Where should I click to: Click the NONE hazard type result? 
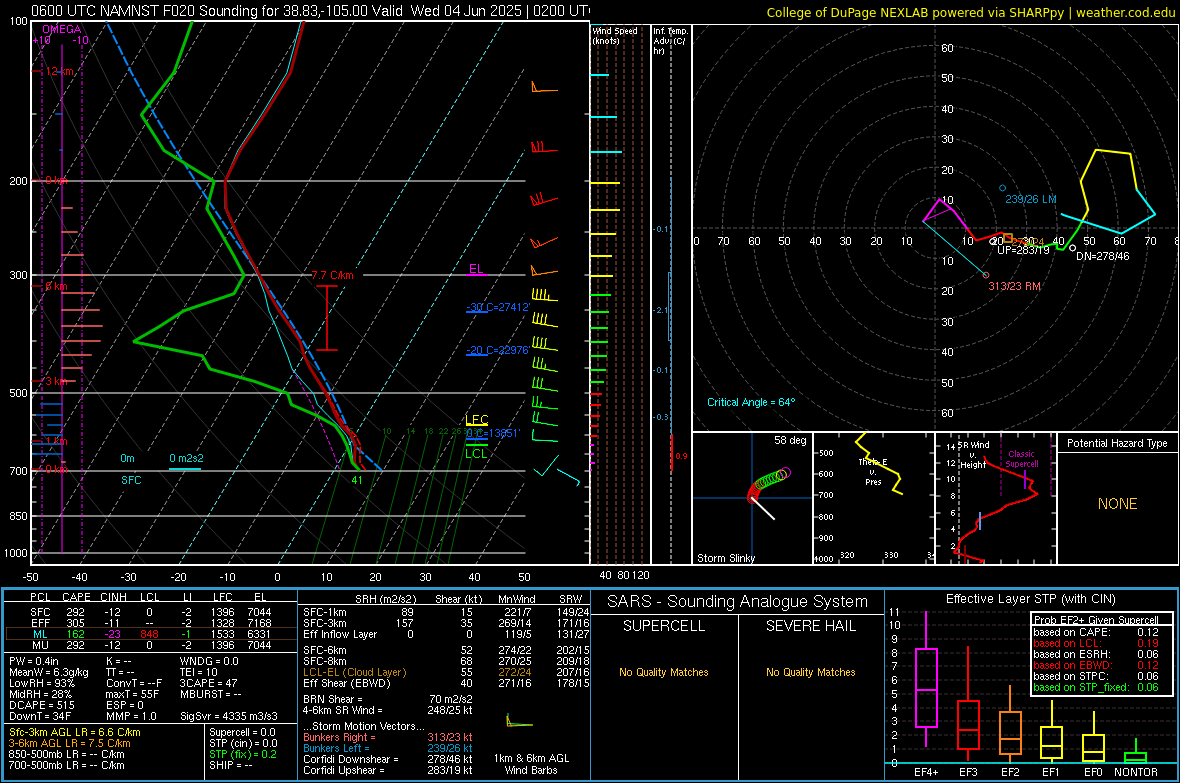click(x=1117, y=504)
